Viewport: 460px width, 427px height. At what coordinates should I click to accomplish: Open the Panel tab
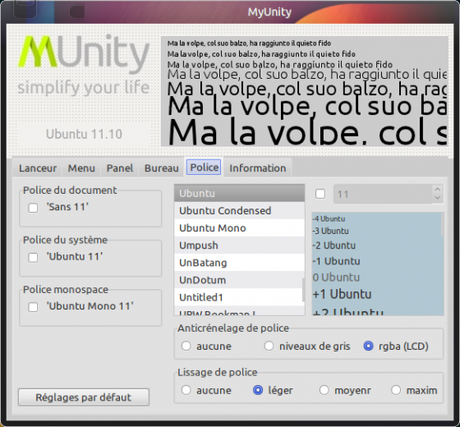click(120, 168)
